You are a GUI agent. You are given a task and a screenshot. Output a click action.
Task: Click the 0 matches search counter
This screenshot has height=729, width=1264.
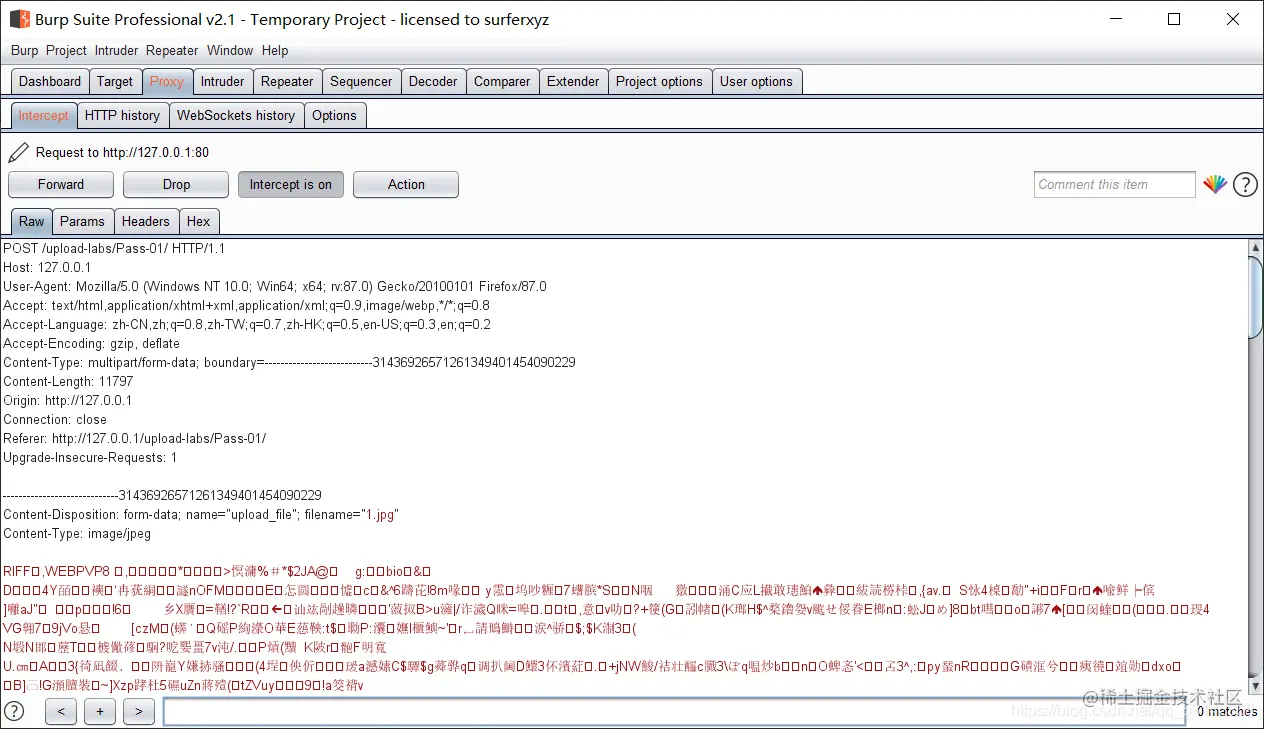1227,712
